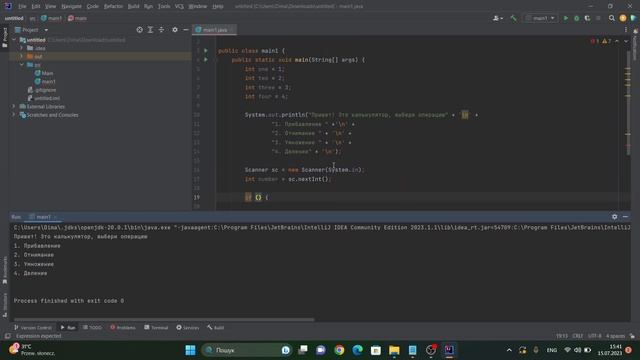Switch to IntelliJ IDEA taskbar icon
The image size is (640, 360).
449,350
